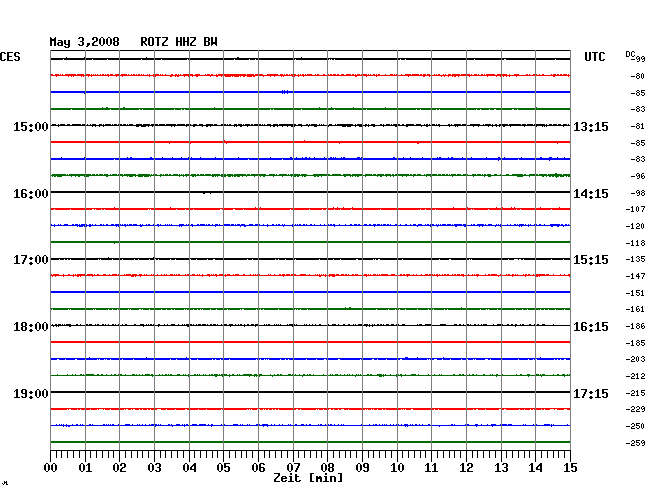Select minute tick label '08'

[327, 468]
